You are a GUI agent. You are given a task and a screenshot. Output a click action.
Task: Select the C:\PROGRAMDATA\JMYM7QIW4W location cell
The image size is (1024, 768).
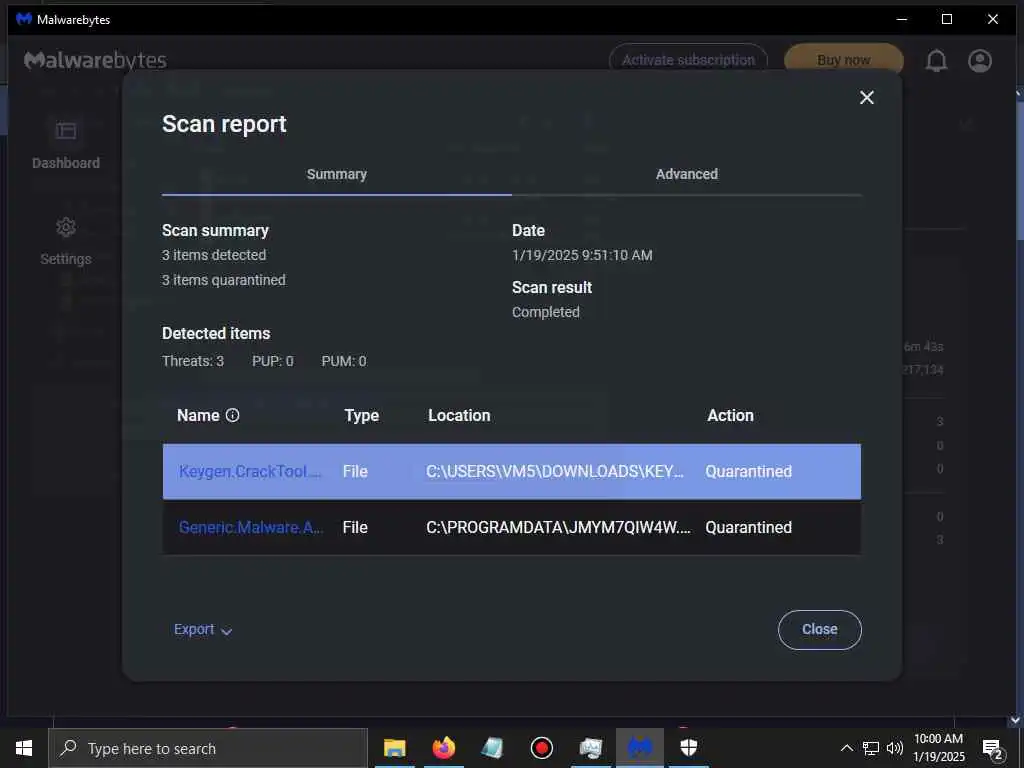tap(558, 527)
